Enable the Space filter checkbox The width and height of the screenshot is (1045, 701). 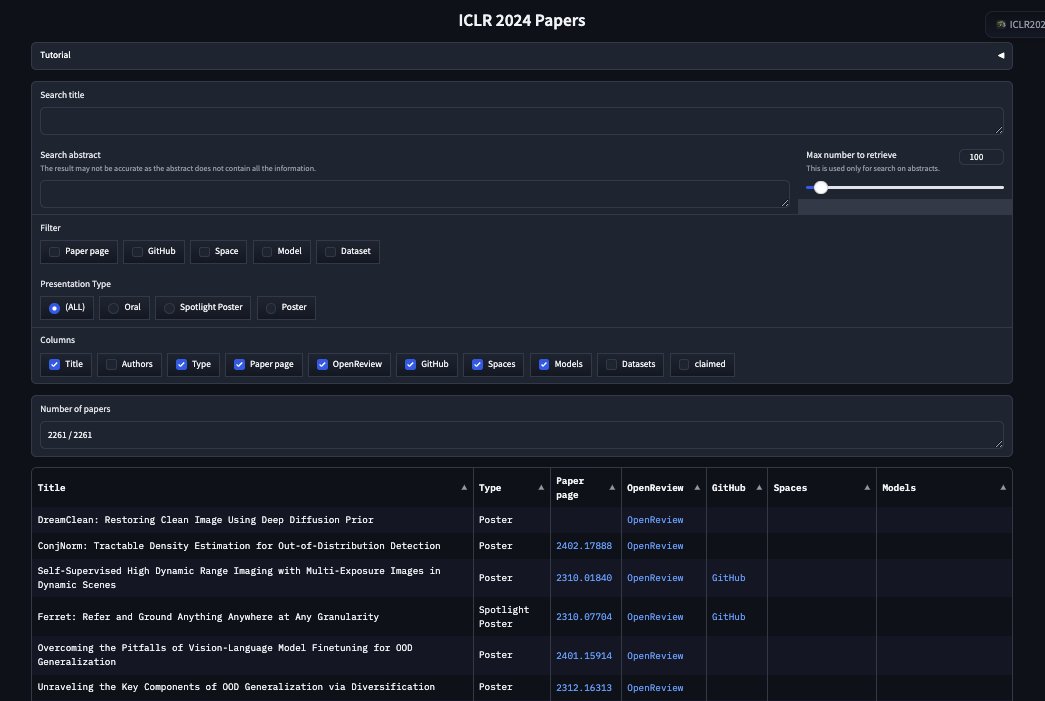(205, 252)
